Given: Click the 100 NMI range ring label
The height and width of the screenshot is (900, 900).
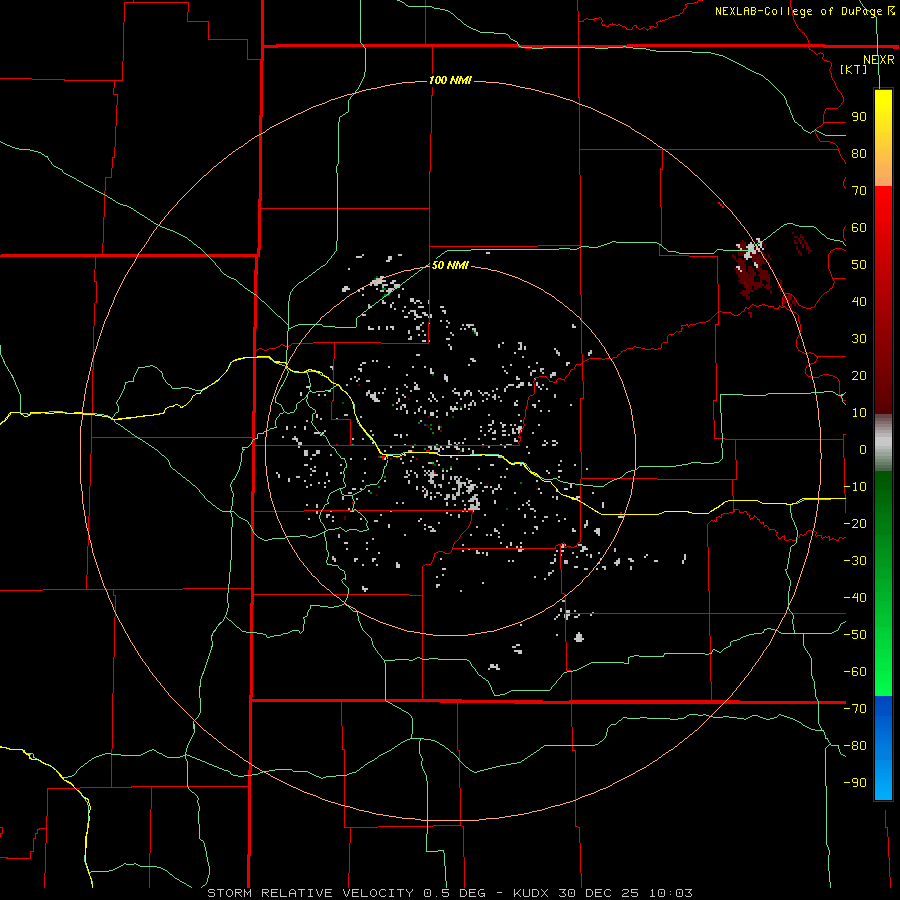Looking at the screenshot, I should 451,80.
